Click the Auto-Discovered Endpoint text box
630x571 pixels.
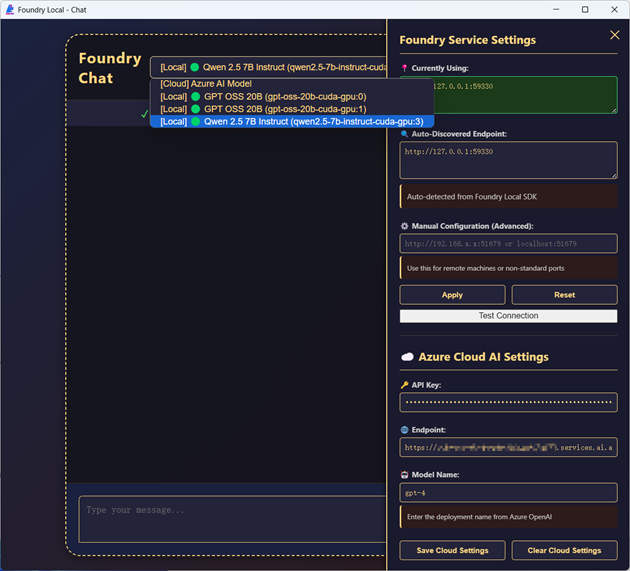[x=508, y=160]
